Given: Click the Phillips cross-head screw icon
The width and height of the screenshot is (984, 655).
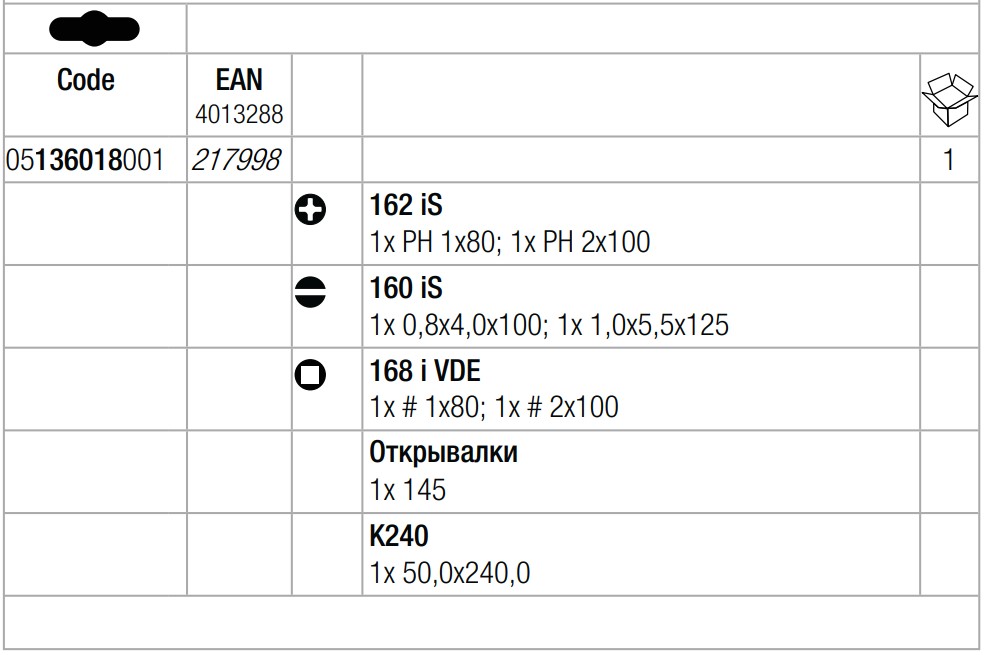Looking at the screenshot, I should [310, 210].
